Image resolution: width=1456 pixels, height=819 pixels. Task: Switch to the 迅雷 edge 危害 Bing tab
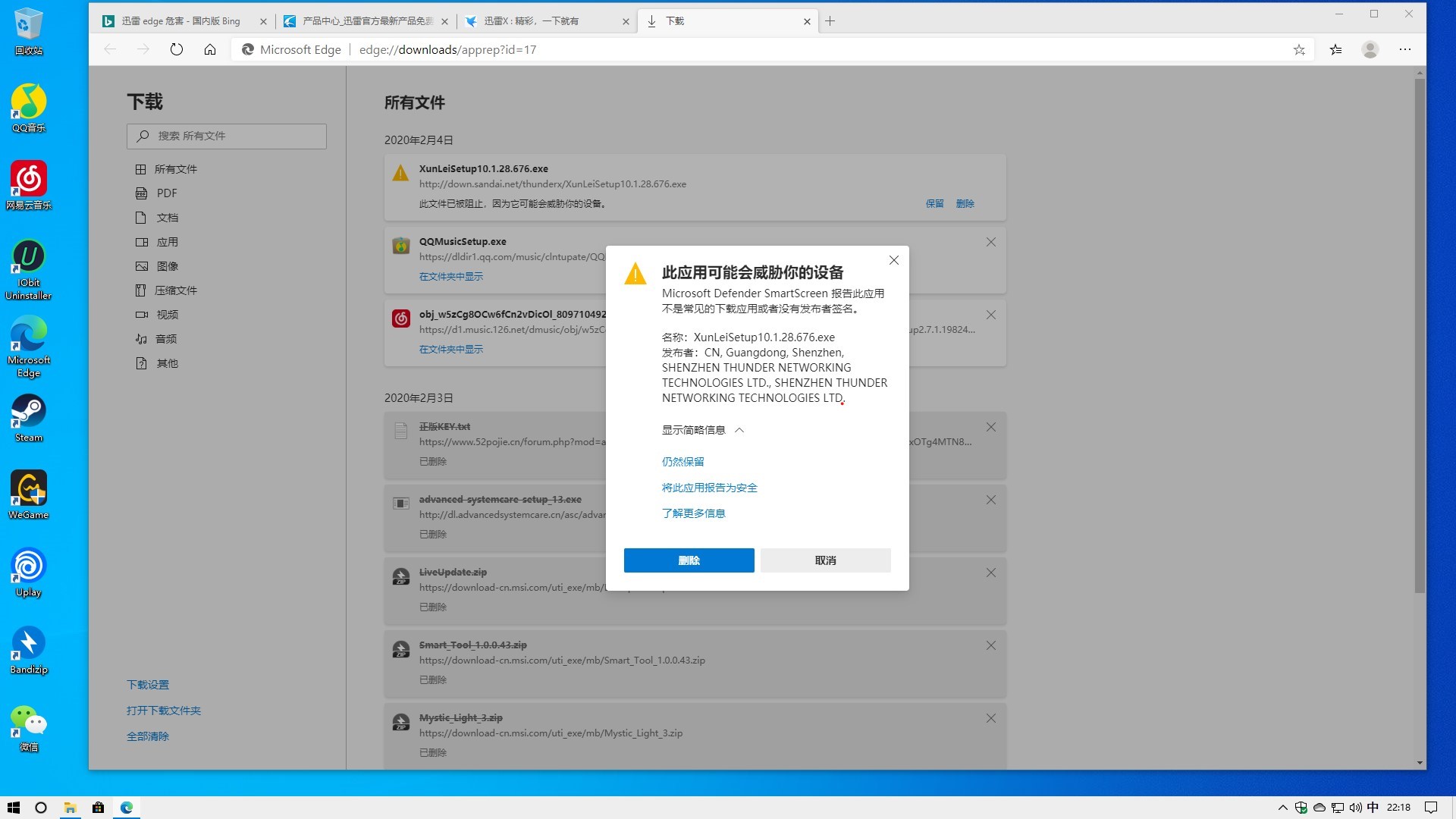pos(180,21)
